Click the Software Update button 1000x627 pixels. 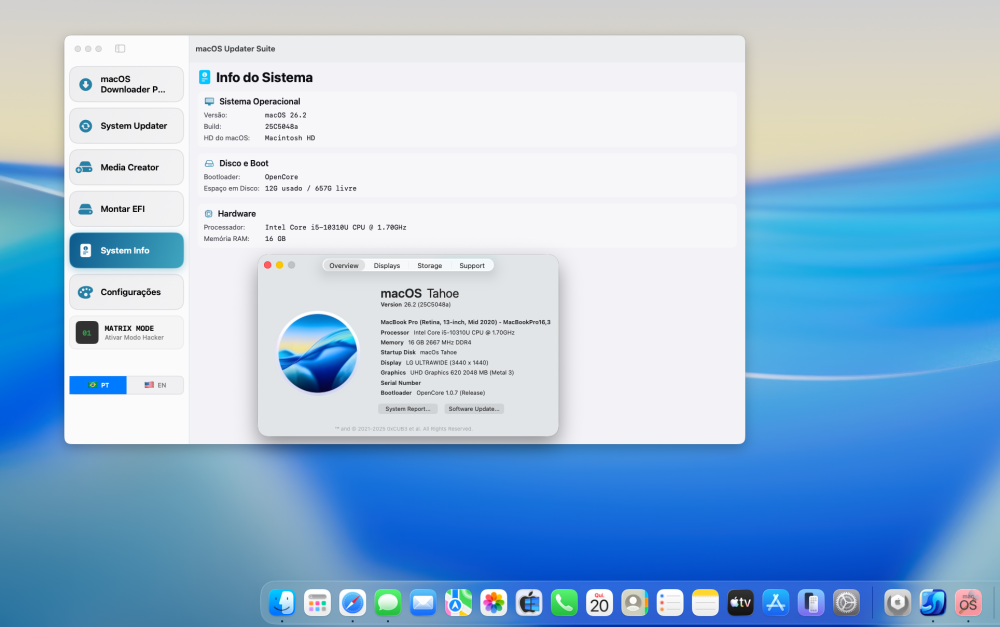474,409
